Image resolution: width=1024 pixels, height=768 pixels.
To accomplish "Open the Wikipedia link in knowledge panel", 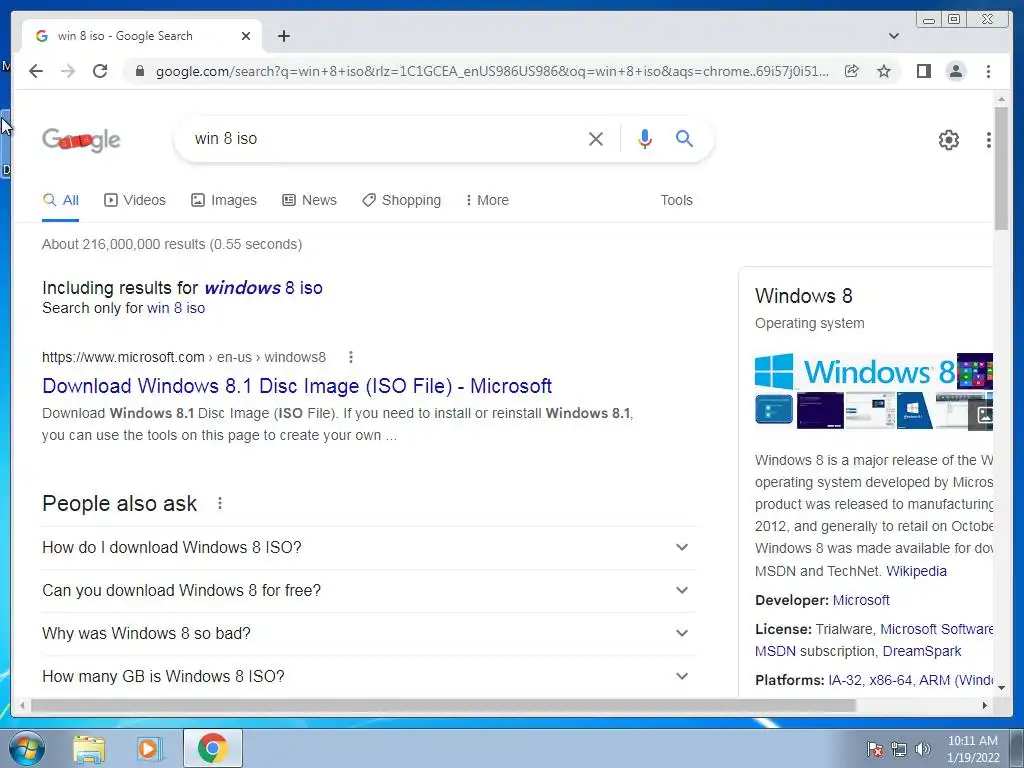I will [916, 571].
